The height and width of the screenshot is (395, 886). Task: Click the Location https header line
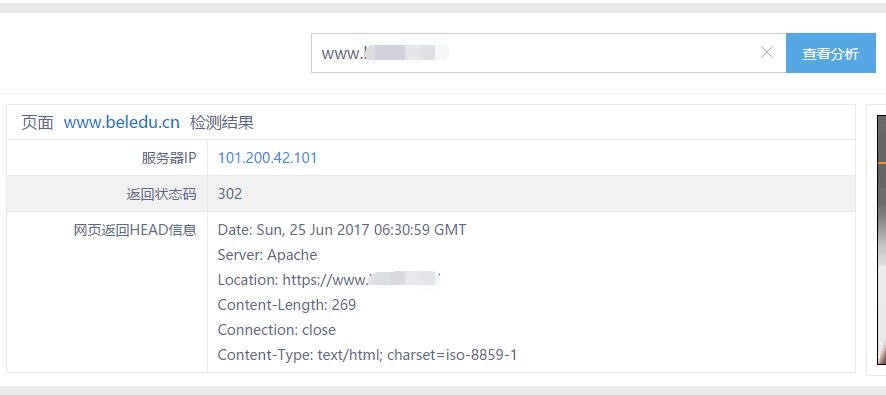[329, 280]
